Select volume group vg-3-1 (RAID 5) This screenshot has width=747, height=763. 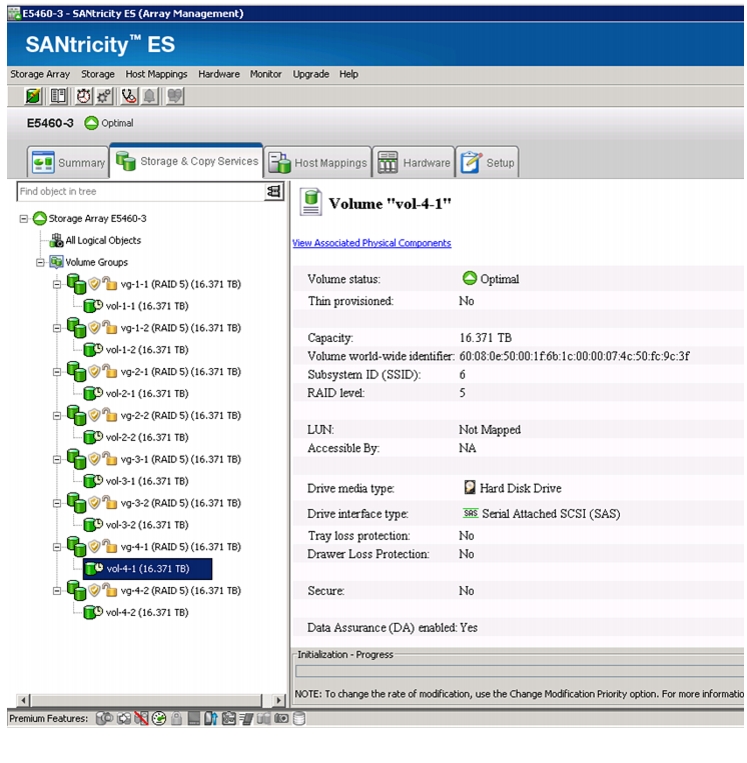point(181,459)
